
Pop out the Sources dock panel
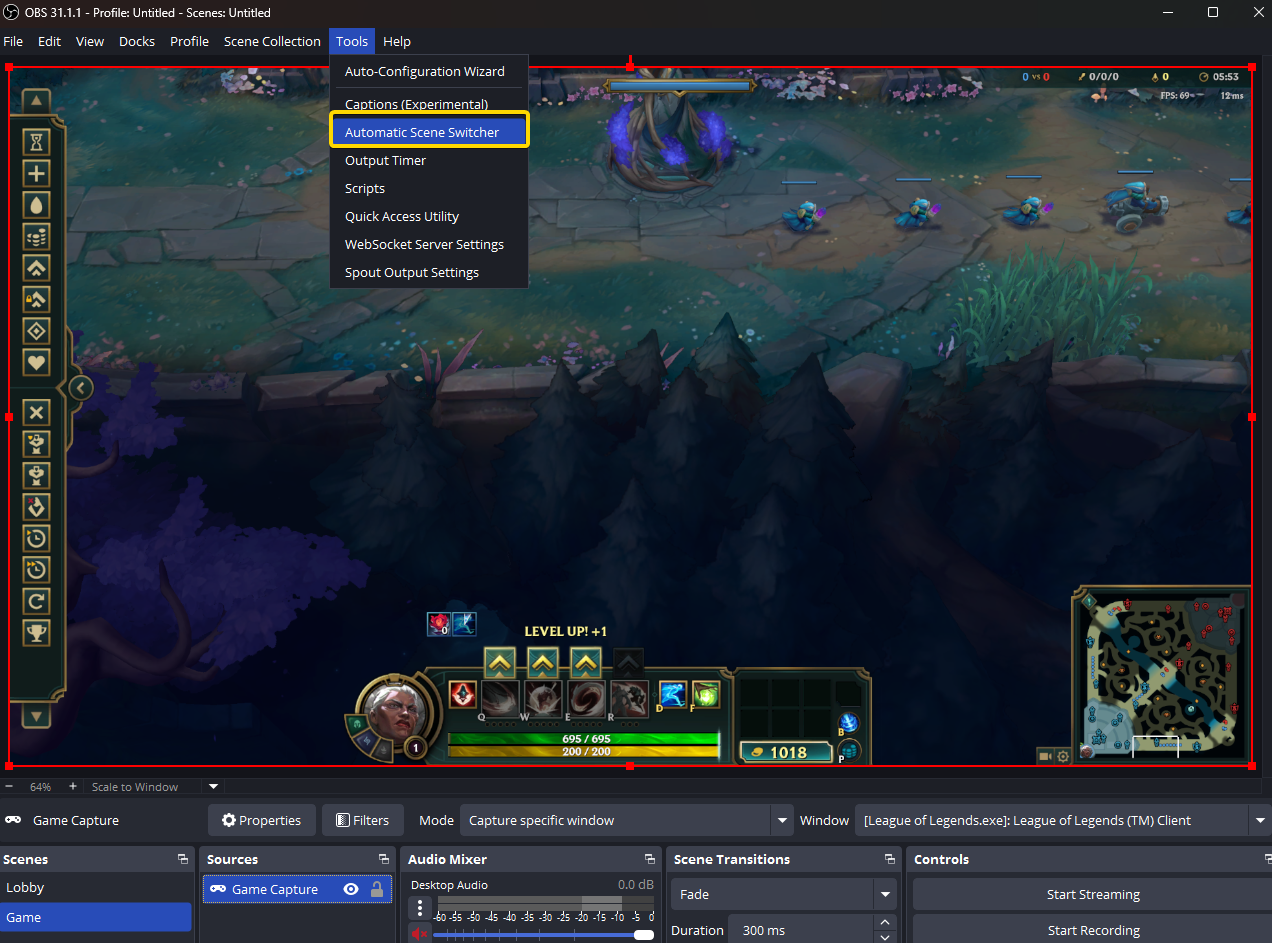(x=383, y=859)
